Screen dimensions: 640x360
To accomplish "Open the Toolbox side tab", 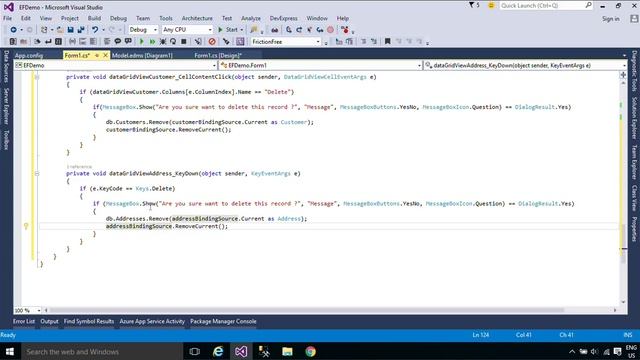I will tap(6, 140).
